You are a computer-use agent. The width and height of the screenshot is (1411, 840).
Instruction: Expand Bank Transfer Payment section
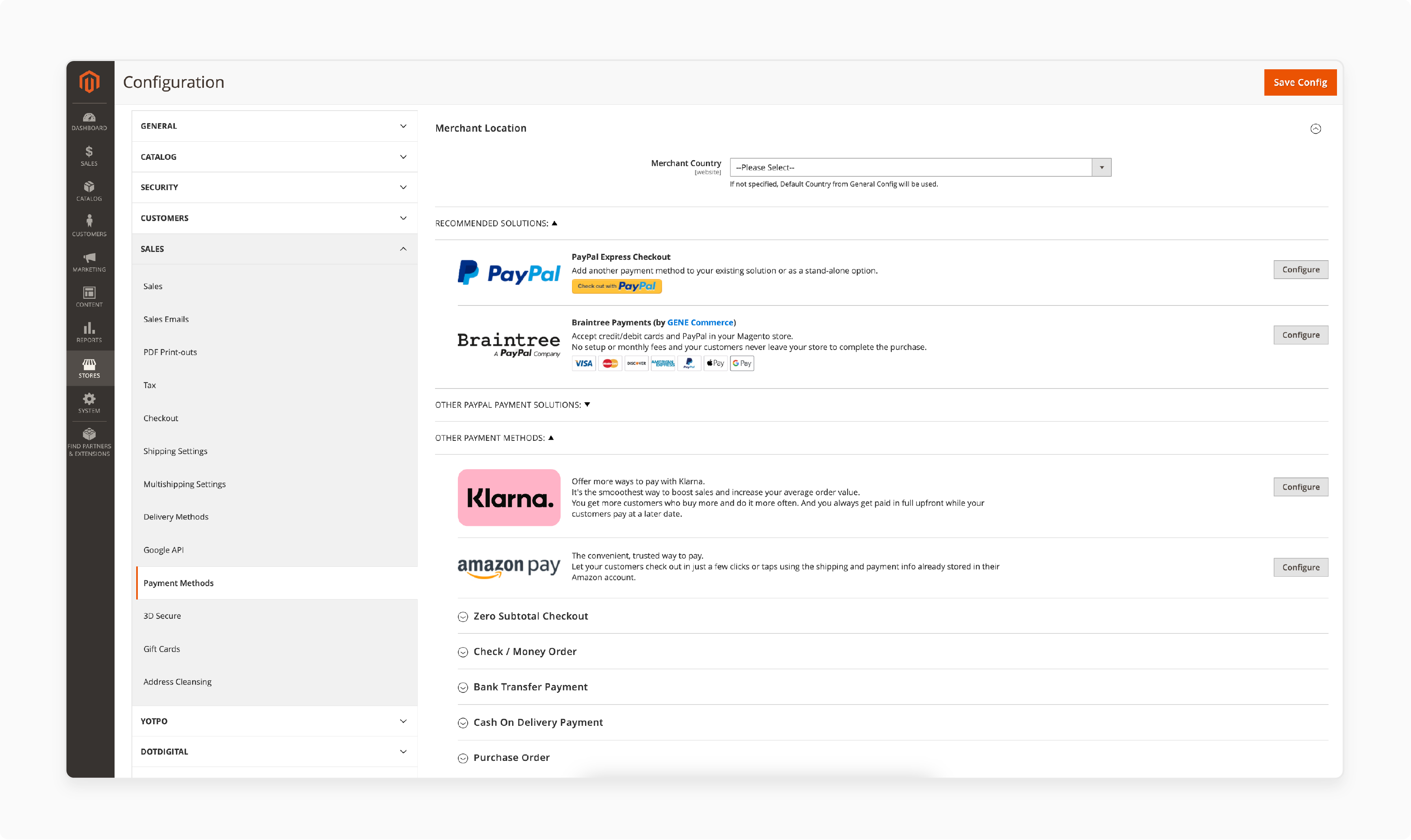click(x=522, y=687)
